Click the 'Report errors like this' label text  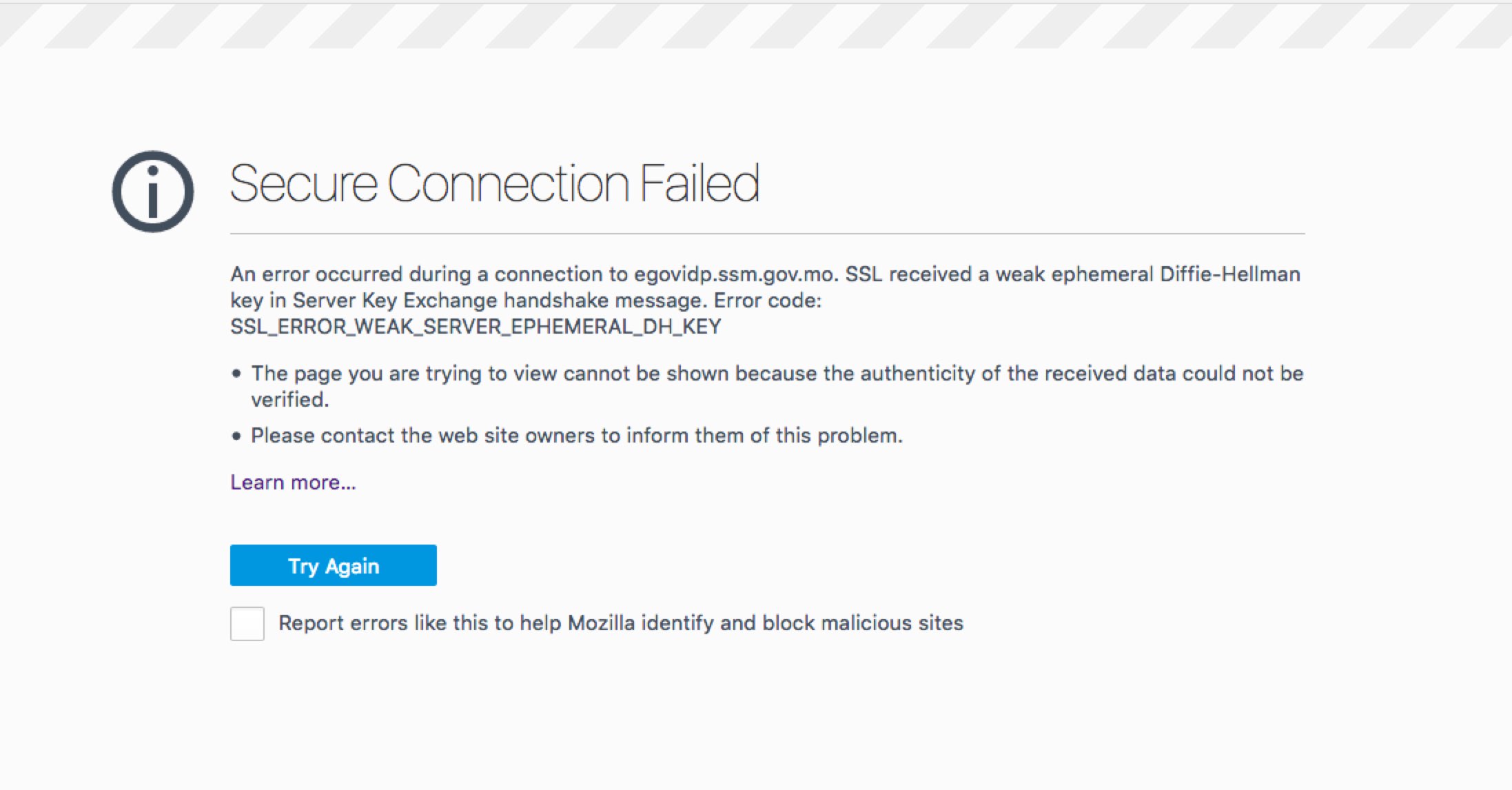point(620,623)
